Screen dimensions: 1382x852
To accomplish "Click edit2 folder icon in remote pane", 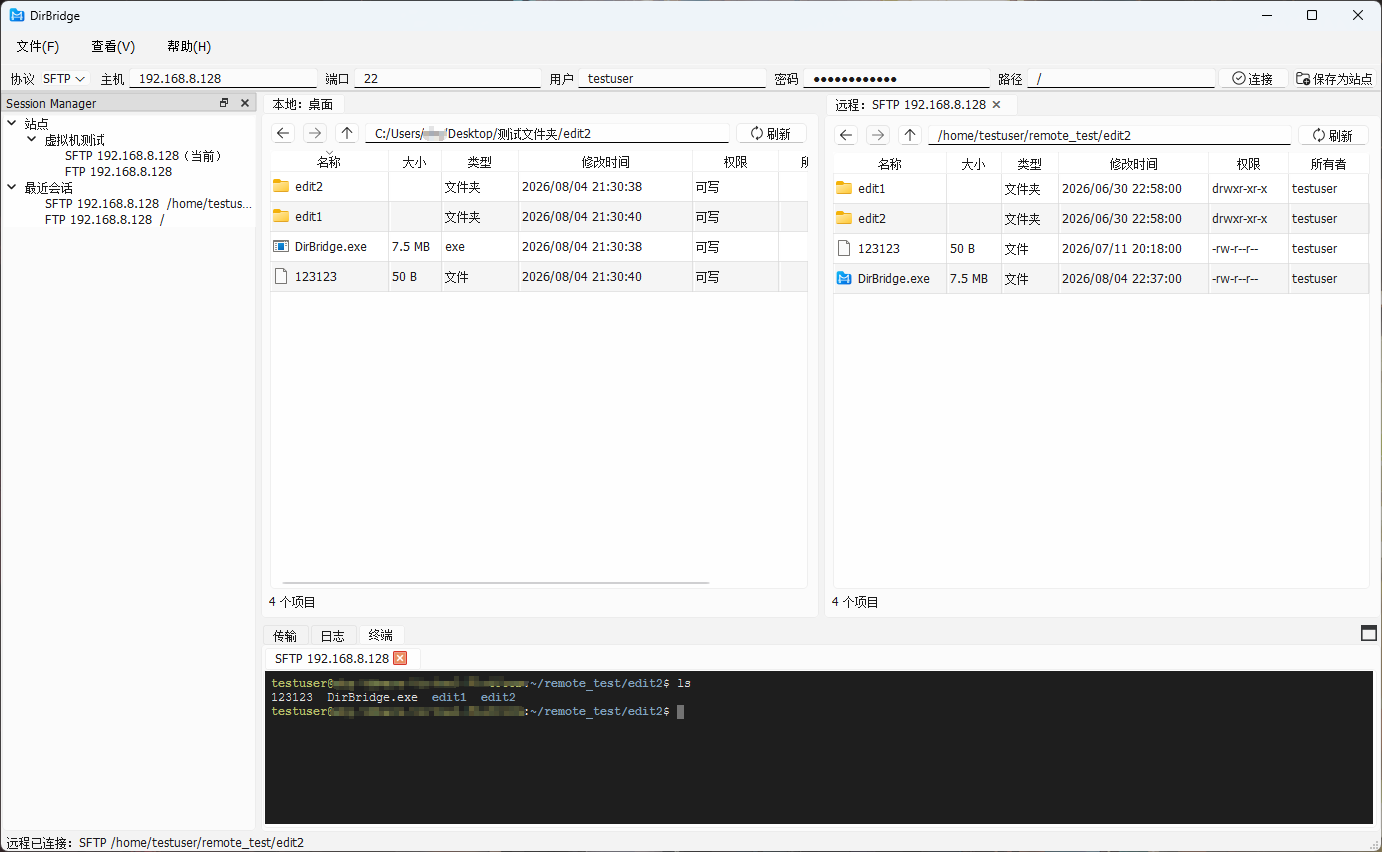I will tap(844, 218).
